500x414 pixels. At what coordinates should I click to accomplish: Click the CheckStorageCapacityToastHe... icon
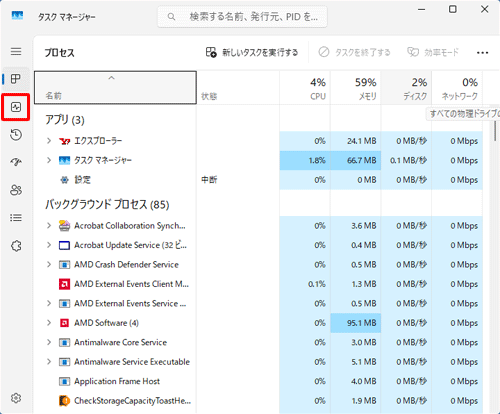tap(64, 401)
